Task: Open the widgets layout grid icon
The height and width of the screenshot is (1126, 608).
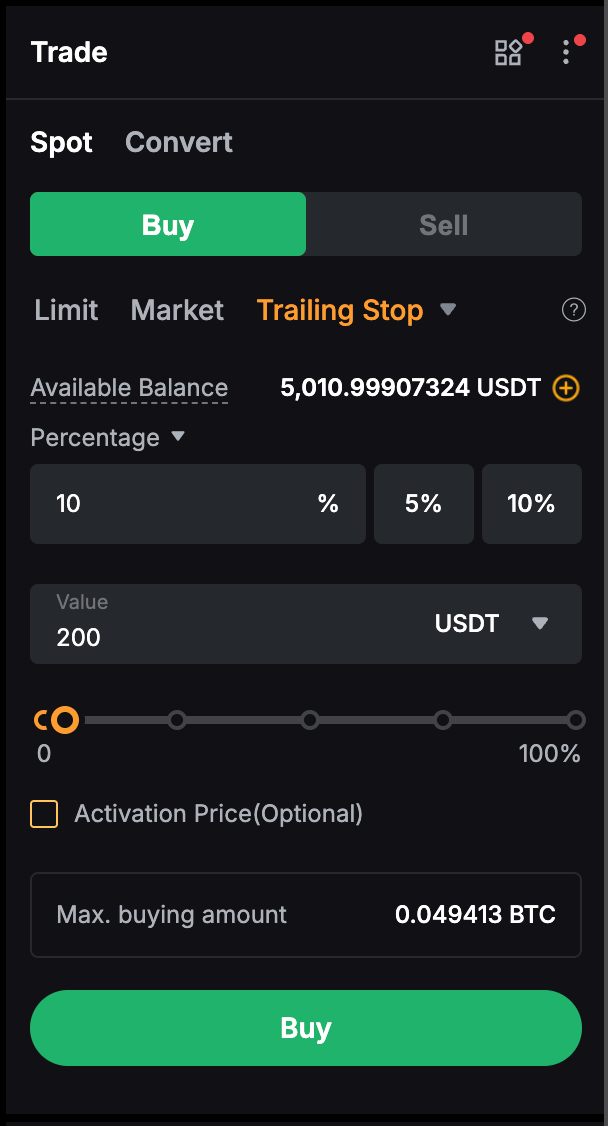Action: tap(508, 53)
